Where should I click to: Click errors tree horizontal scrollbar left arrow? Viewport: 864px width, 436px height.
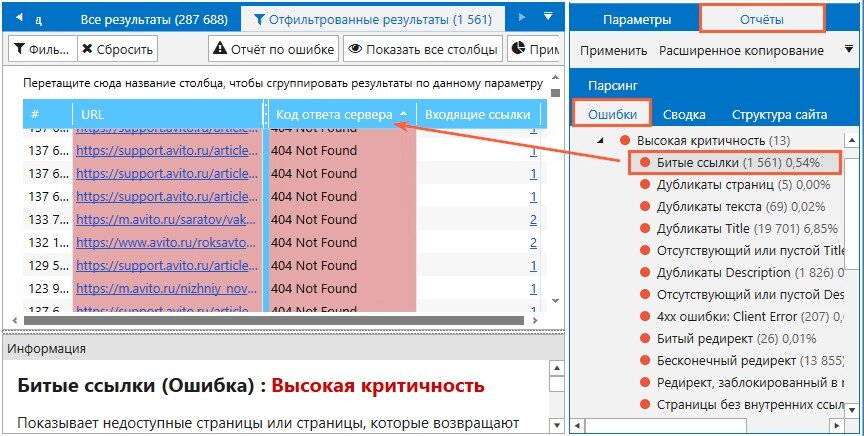(578, 426)
